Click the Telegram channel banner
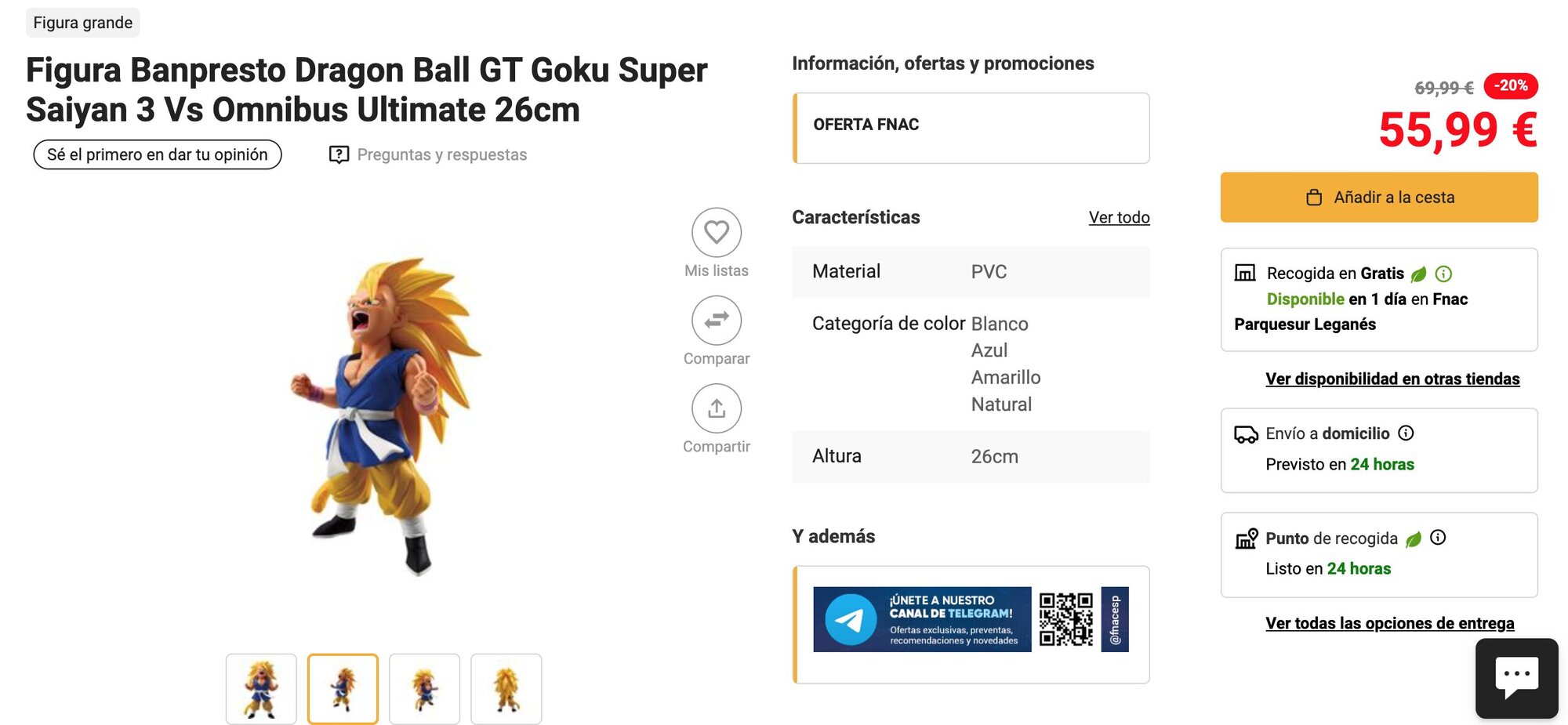 pyautogui.click(x=970, y=619)
